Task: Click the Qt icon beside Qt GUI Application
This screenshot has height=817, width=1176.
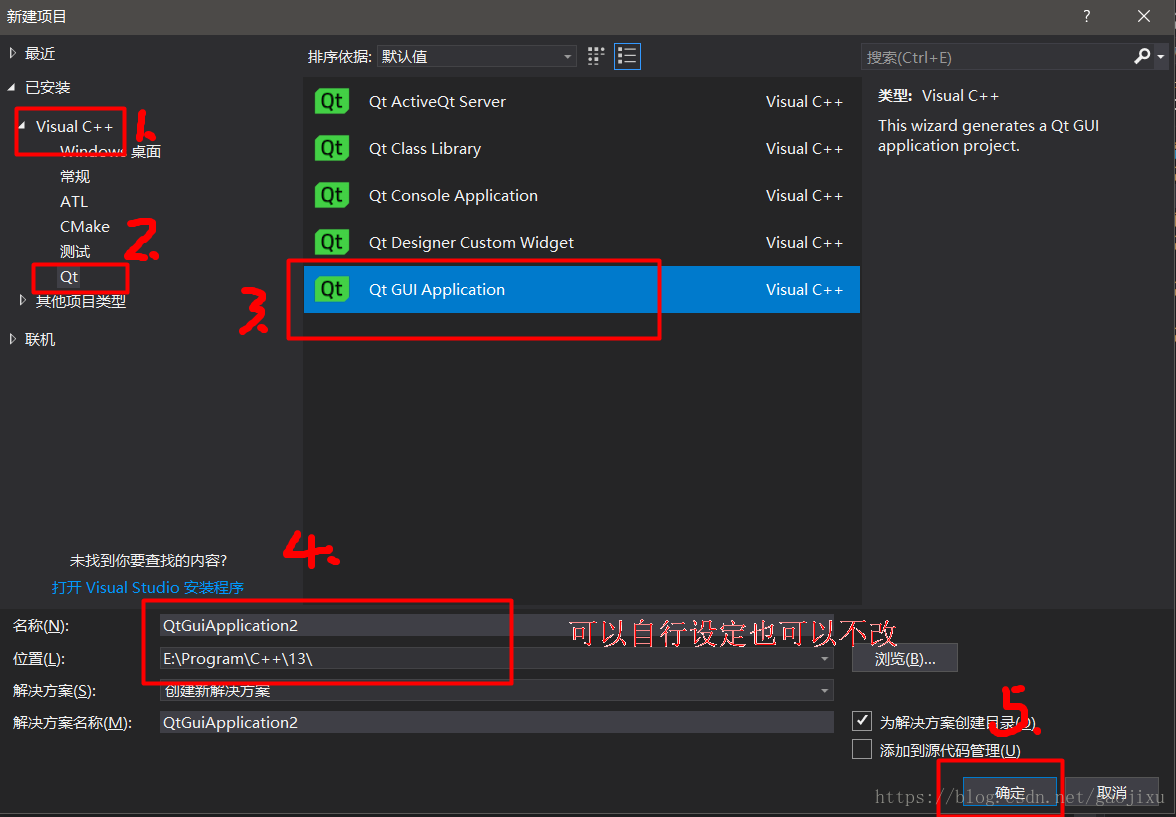Action: (332, 290)
